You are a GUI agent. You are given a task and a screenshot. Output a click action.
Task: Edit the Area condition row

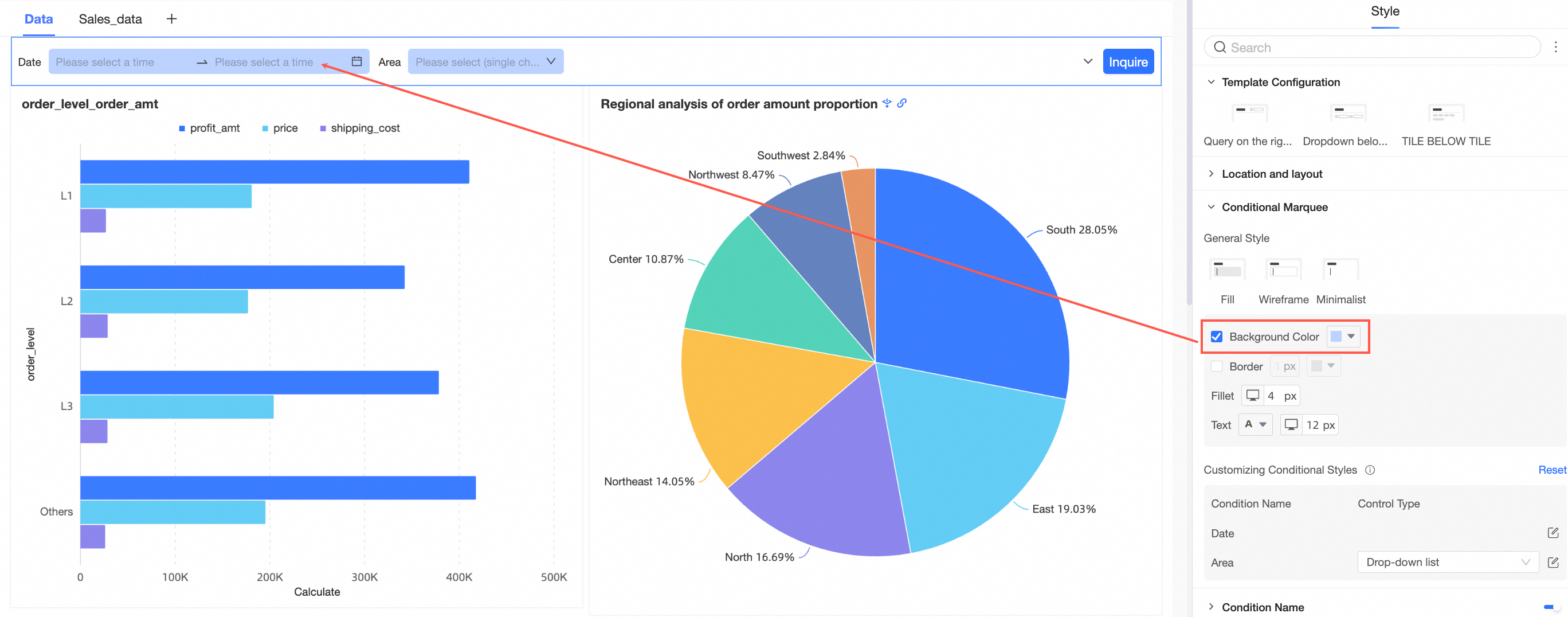[x=1553, y=562]
